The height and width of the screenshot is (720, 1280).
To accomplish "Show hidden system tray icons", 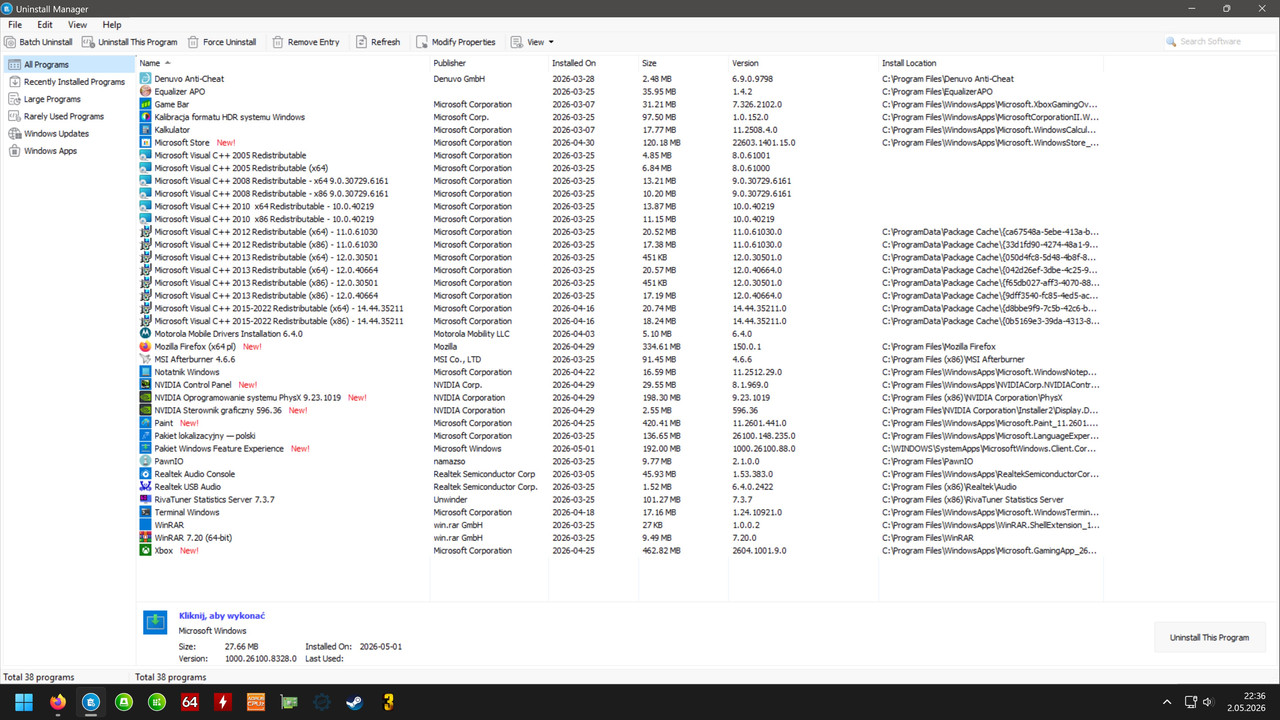I will point(1167,702).
